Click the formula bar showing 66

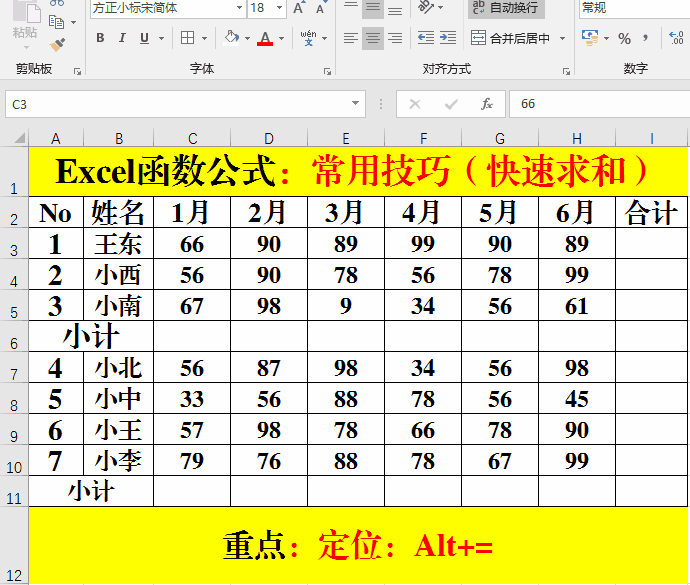[600, 104]
